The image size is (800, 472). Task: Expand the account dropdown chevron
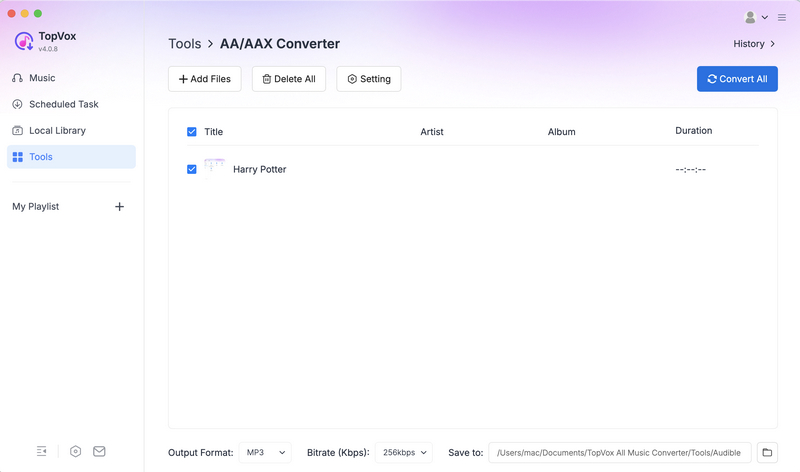tap(765, 17)
